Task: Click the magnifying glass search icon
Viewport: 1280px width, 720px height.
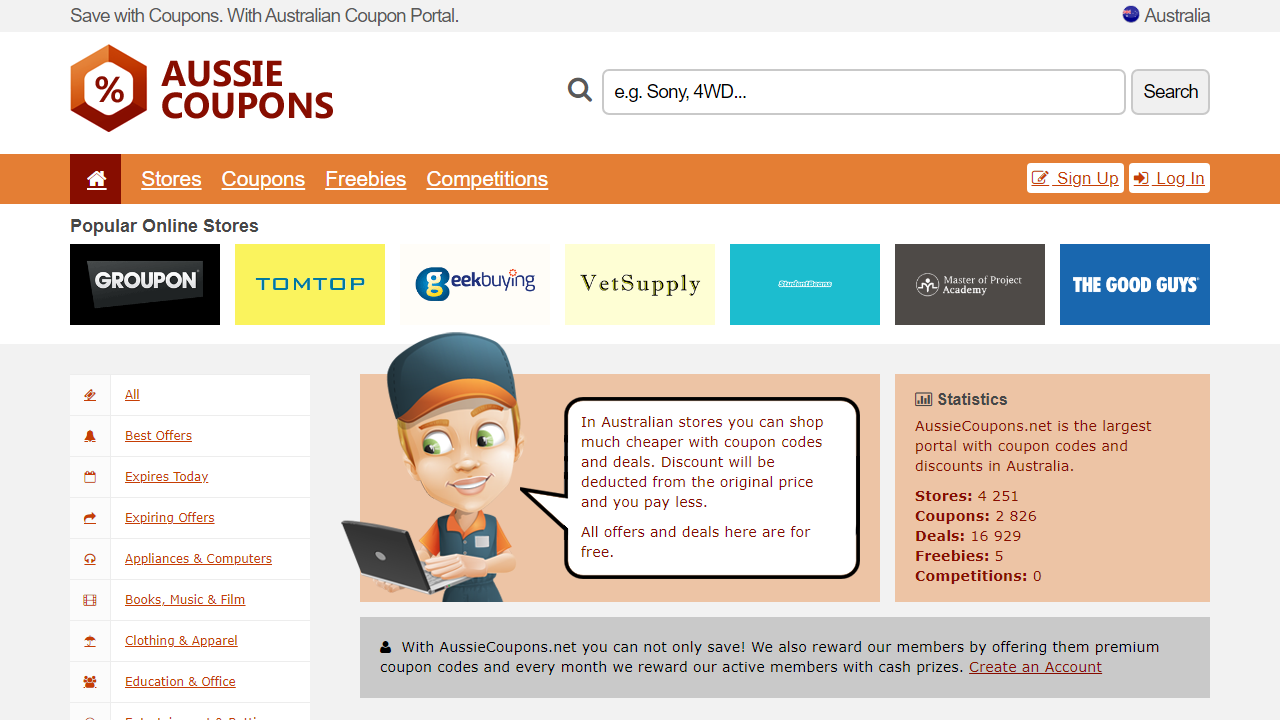Action: pyautogui.click(x=580, y=91)
